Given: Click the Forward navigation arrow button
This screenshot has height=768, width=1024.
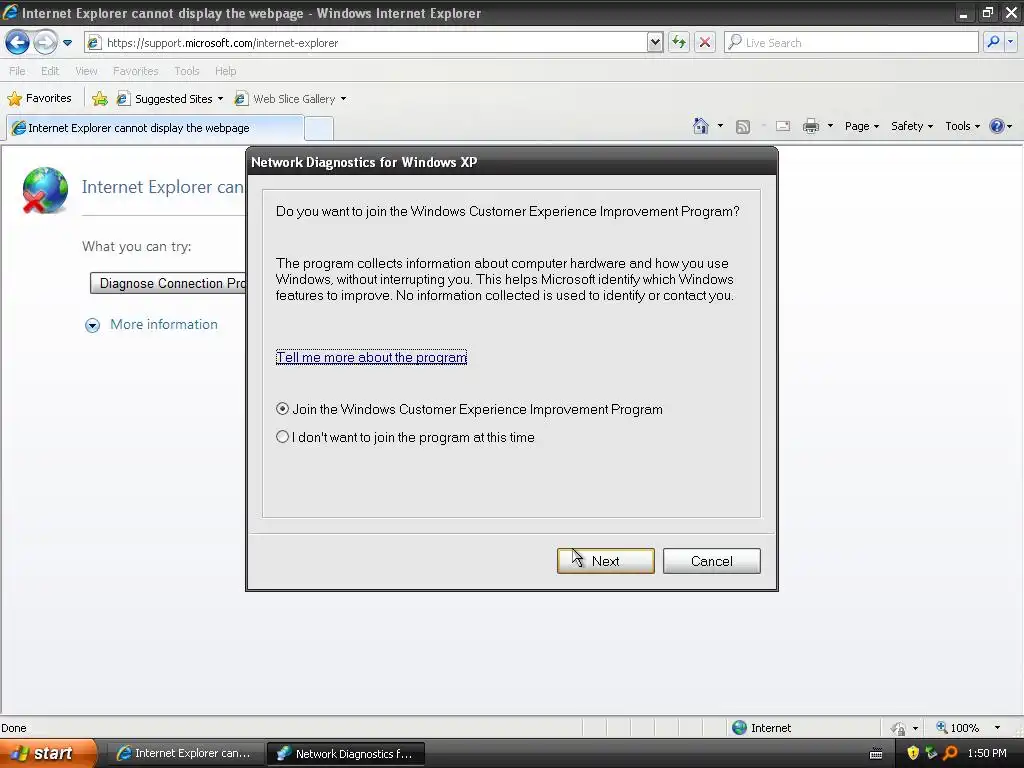Looking at the screenshot, I should click(45, 42).
